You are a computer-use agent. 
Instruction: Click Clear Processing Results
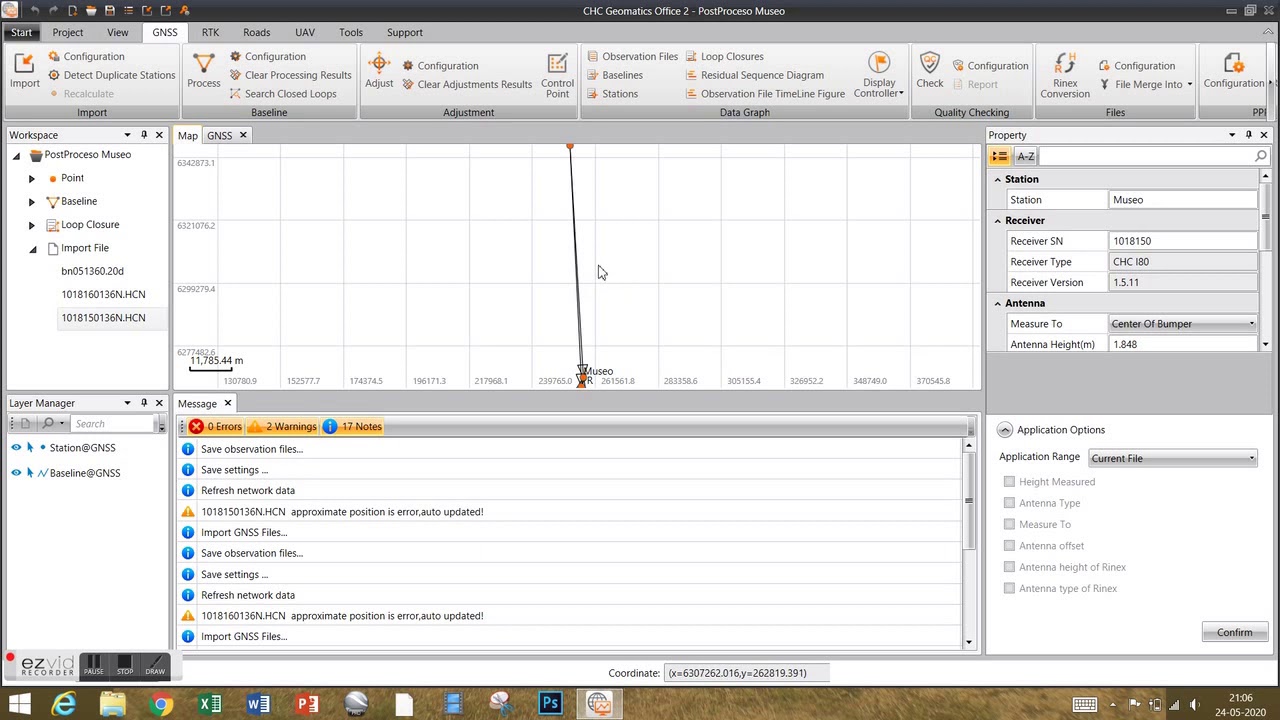(290, 75)
